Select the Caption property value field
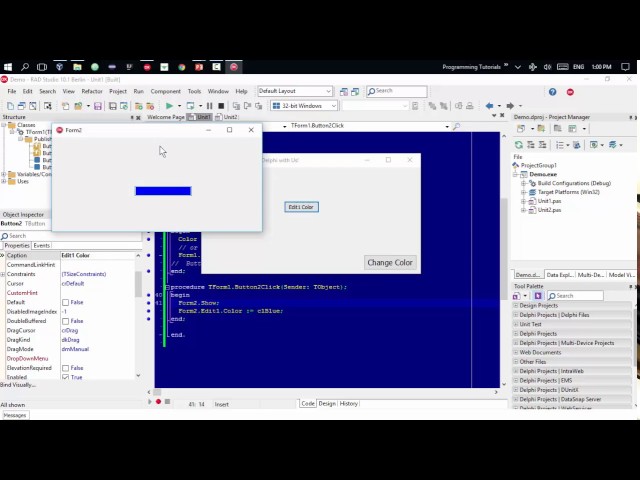Image resolution: width=640 pixels, height=480 pixels. click(97, 256)
